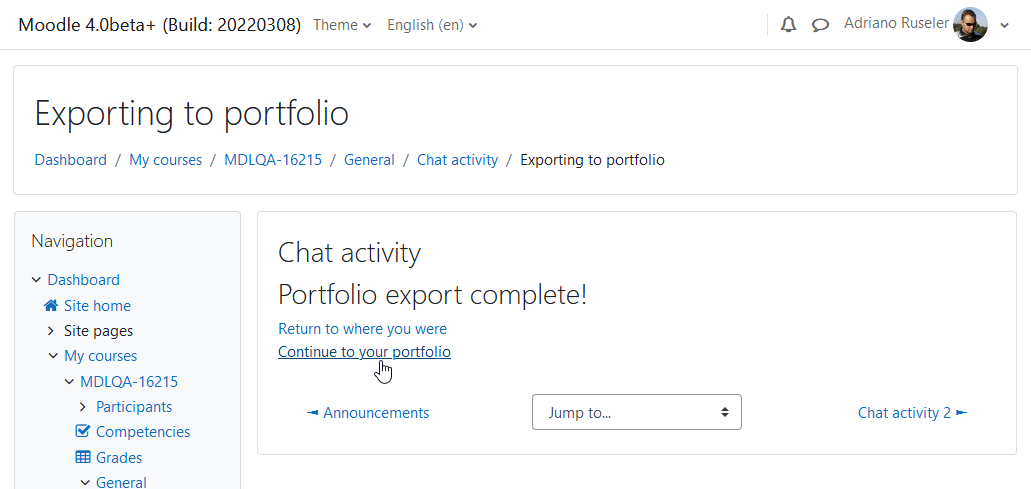Image resolution: width=1031 pixels, height=489 pixels.
Task: Open MDLQA-16215 in the breadcrumb
Action: [x=273, y=160]
